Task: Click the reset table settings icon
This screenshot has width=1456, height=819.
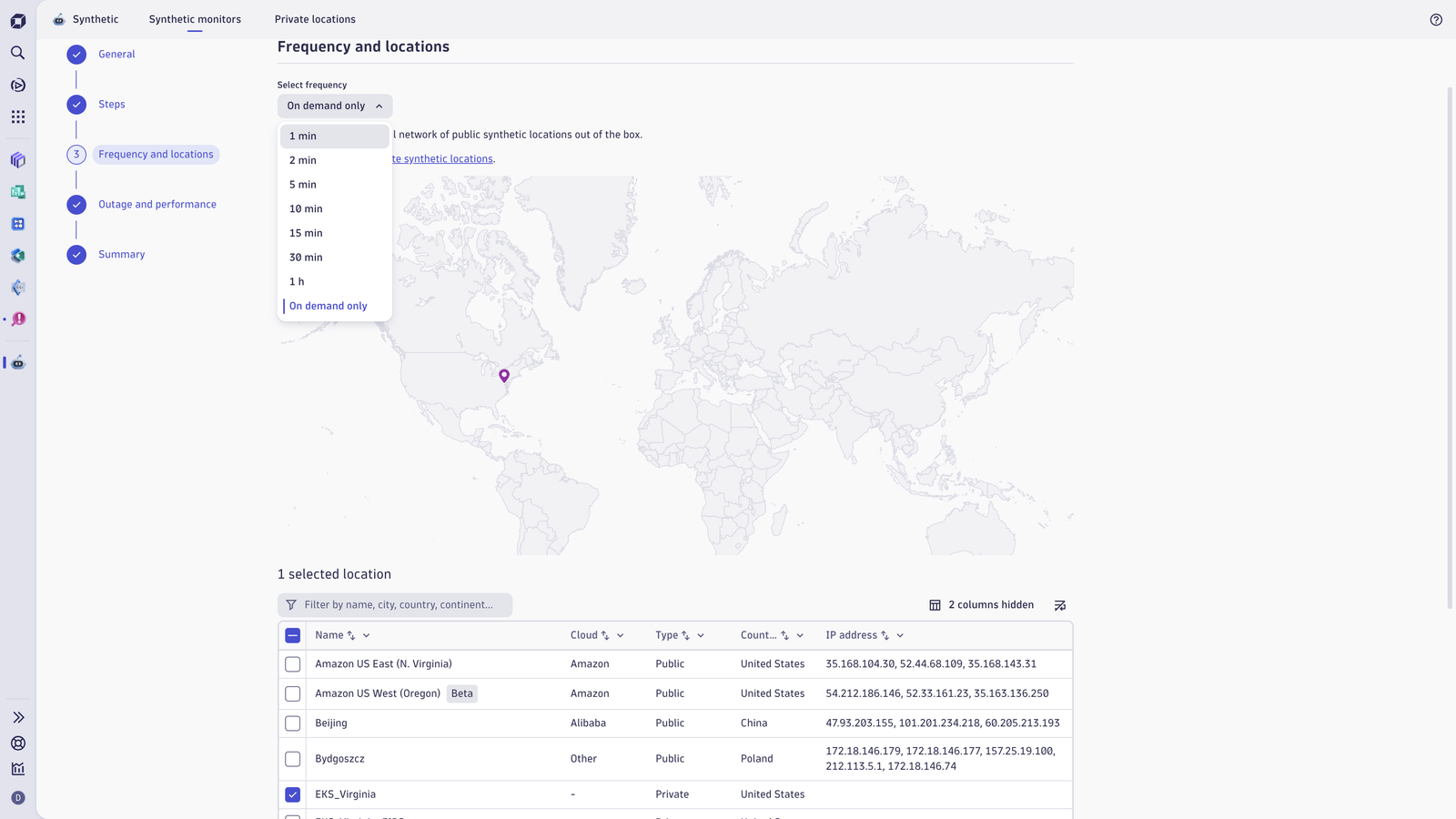Action: coord(1060,605)
